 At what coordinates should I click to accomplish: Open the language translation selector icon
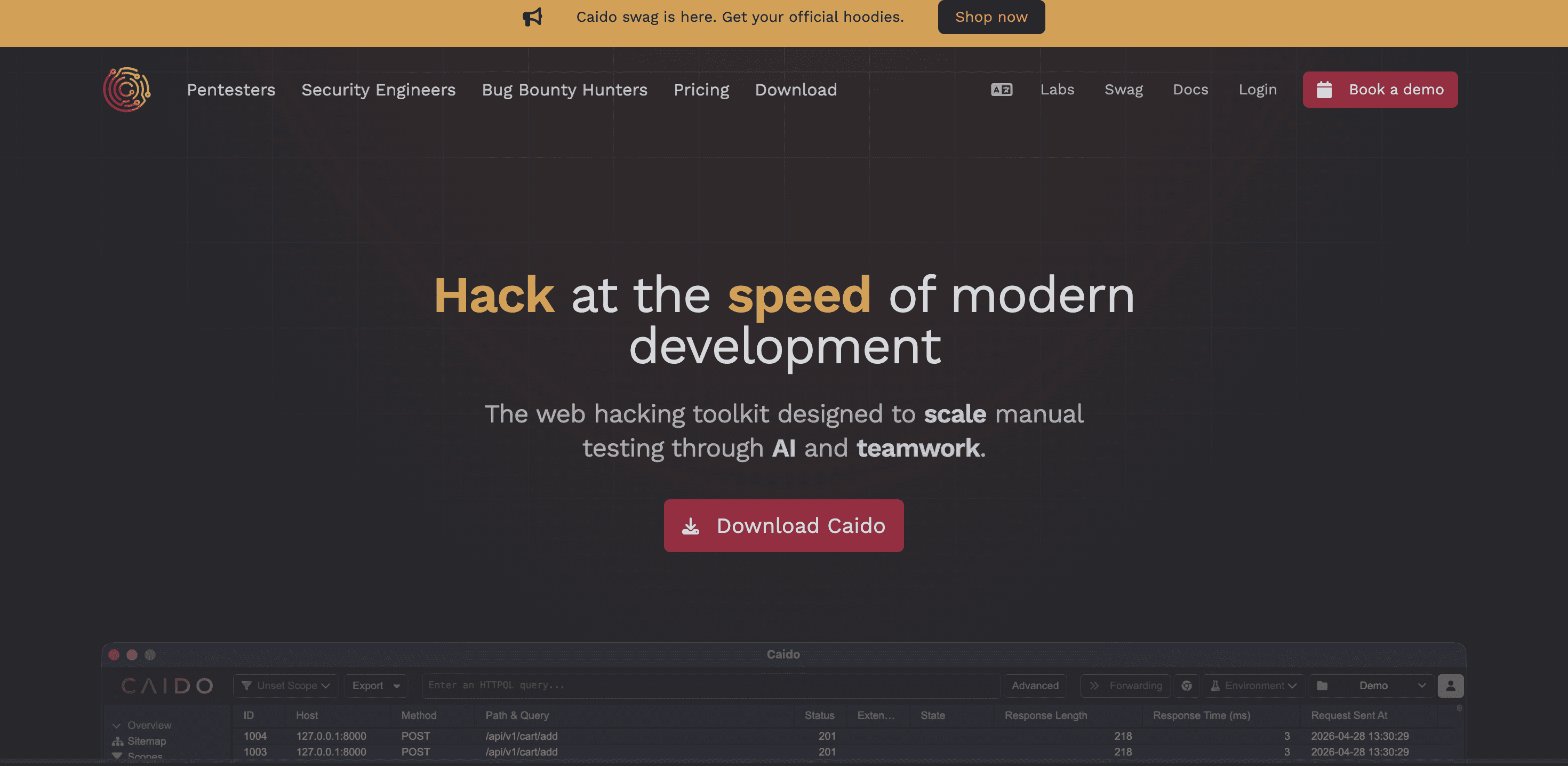[x=1001, y=90]
